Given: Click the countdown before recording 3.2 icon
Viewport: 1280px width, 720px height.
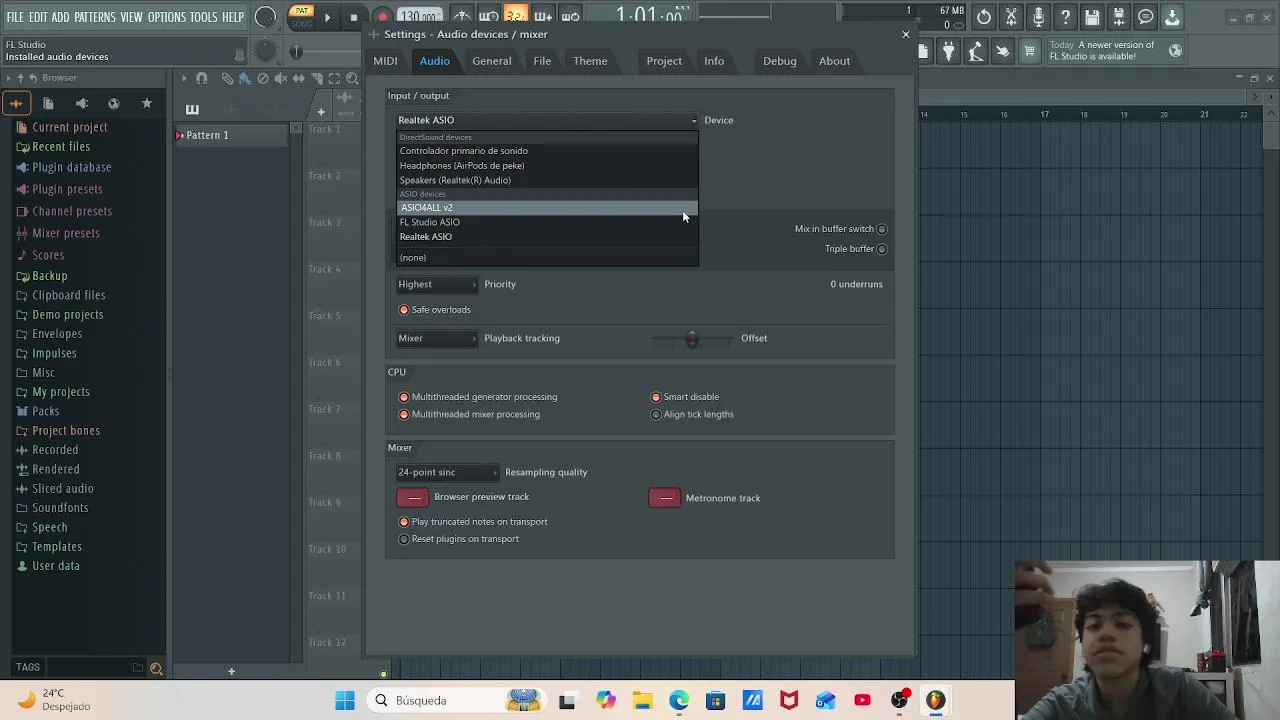Looking at the screenshot, I should coord(516,16).
